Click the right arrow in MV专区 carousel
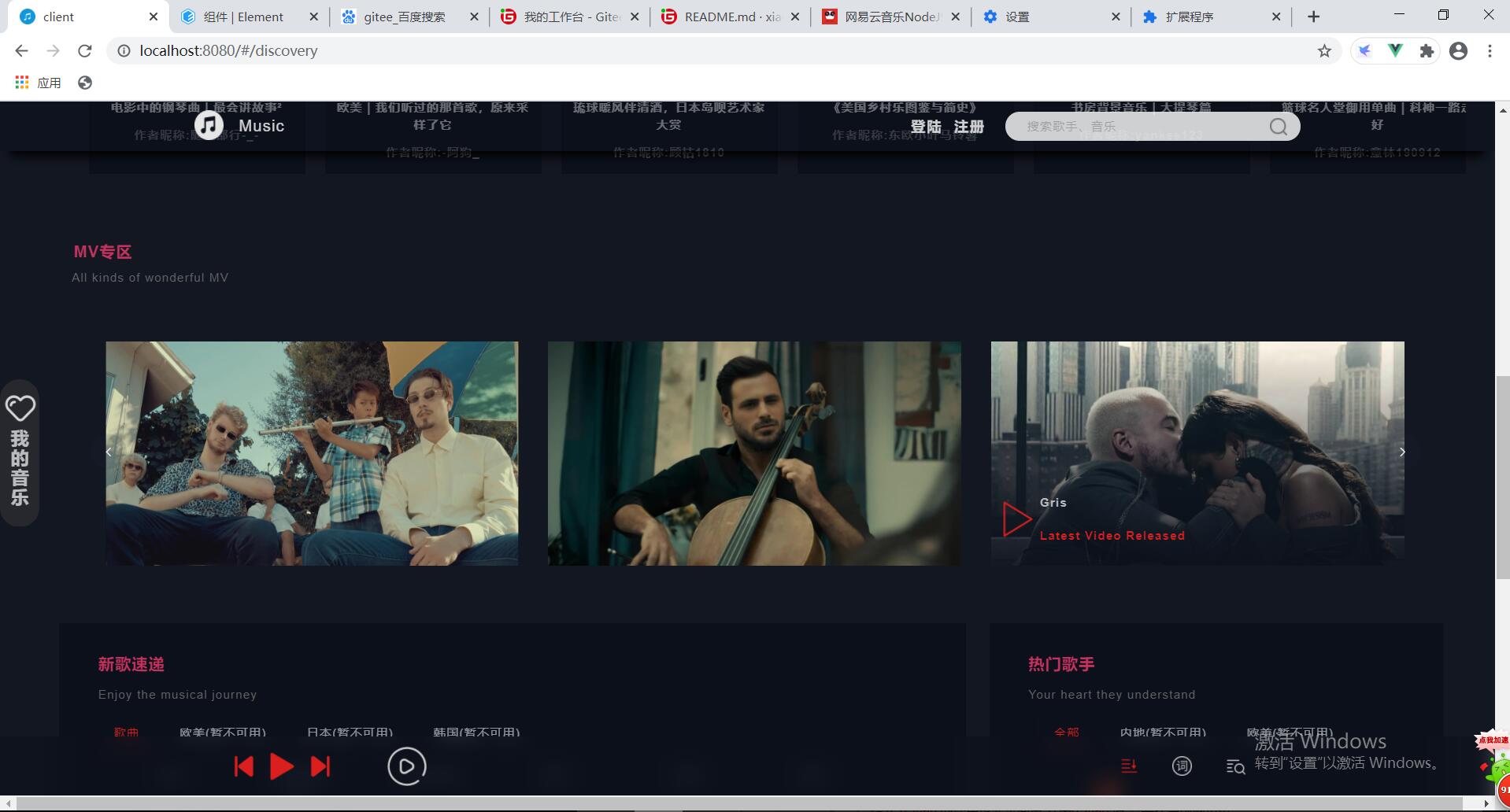This screenshot has height=812, width=1510. [1401, 452]
